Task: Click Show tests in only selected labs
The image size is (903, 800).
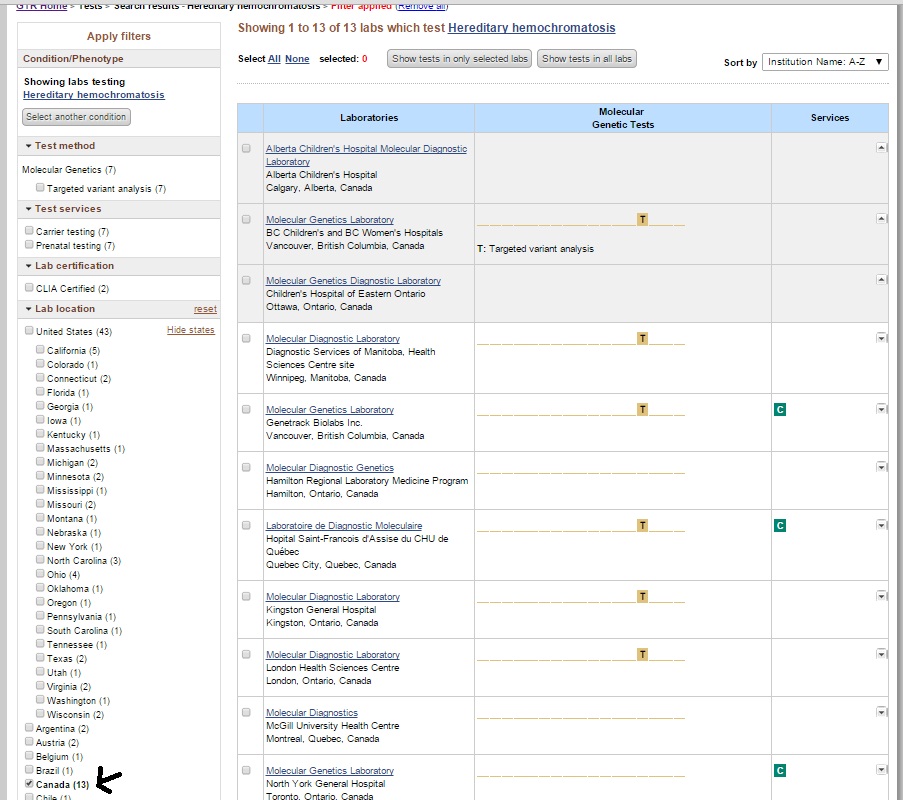Action: [460, 59]
